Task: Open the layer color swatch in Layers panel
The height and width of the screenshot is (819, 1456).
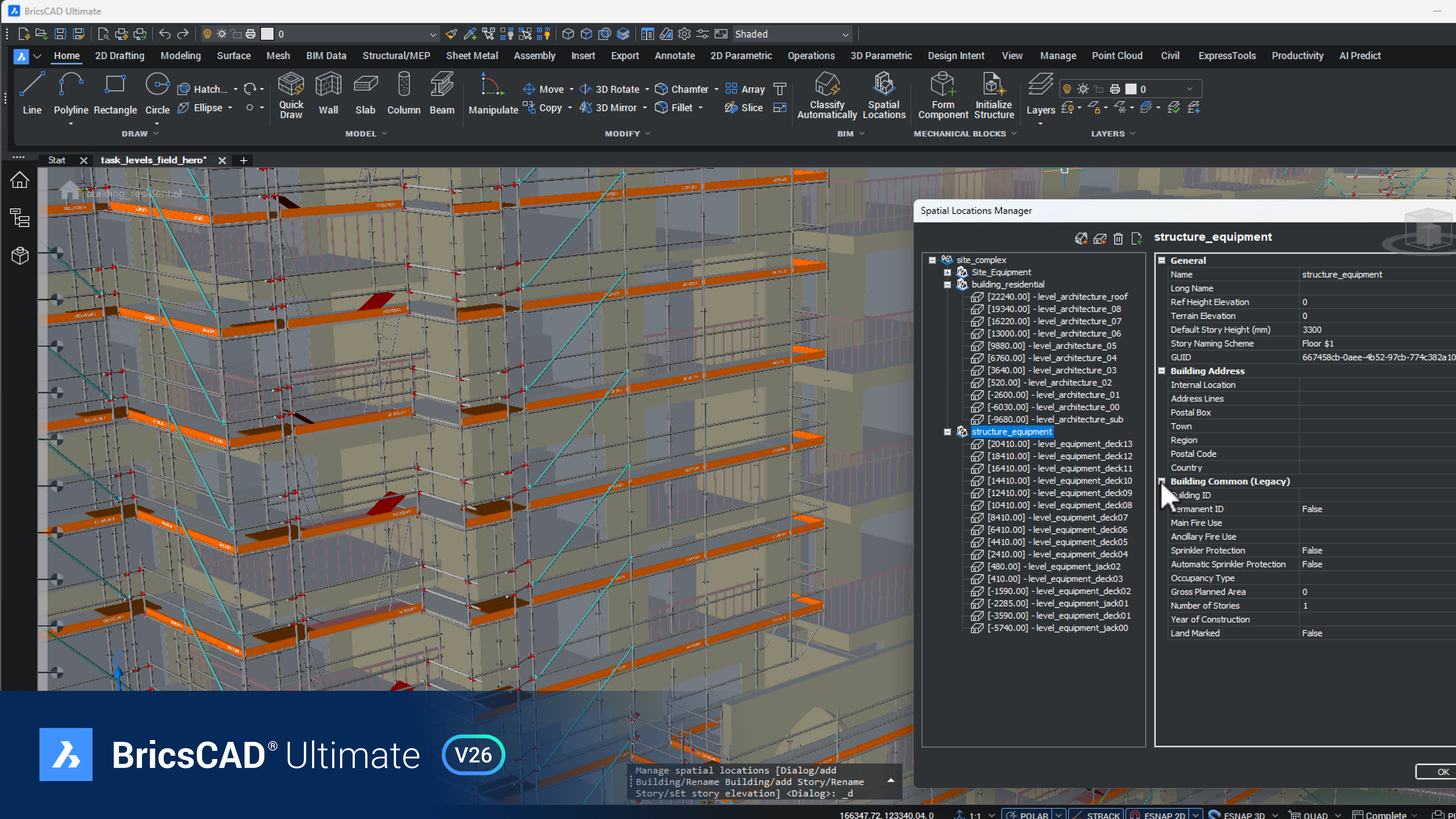Action: [x=1130, y=88]
